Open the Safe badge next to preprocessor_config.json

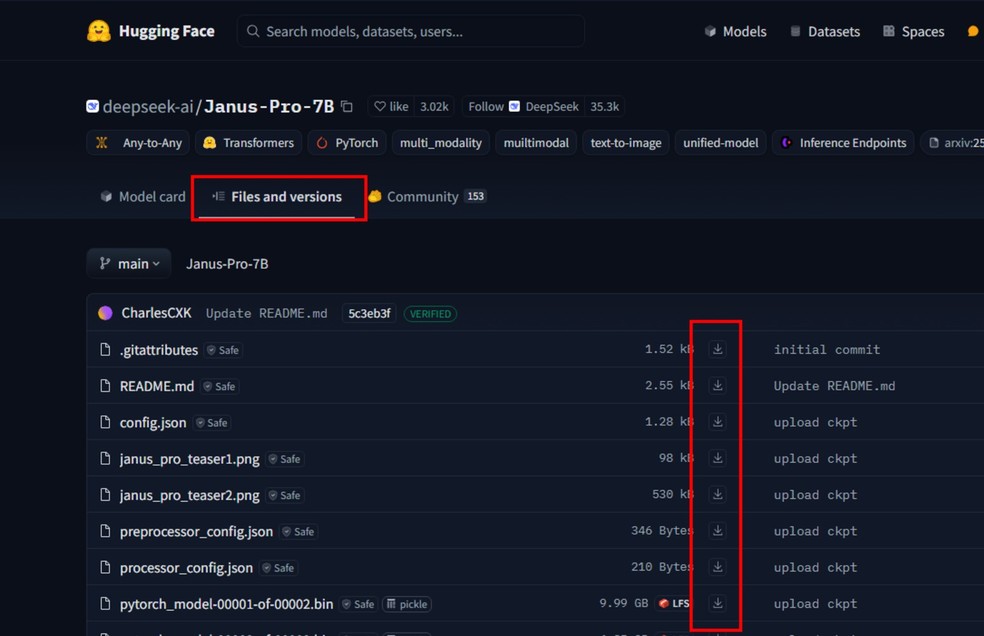(x=299, y=532)
